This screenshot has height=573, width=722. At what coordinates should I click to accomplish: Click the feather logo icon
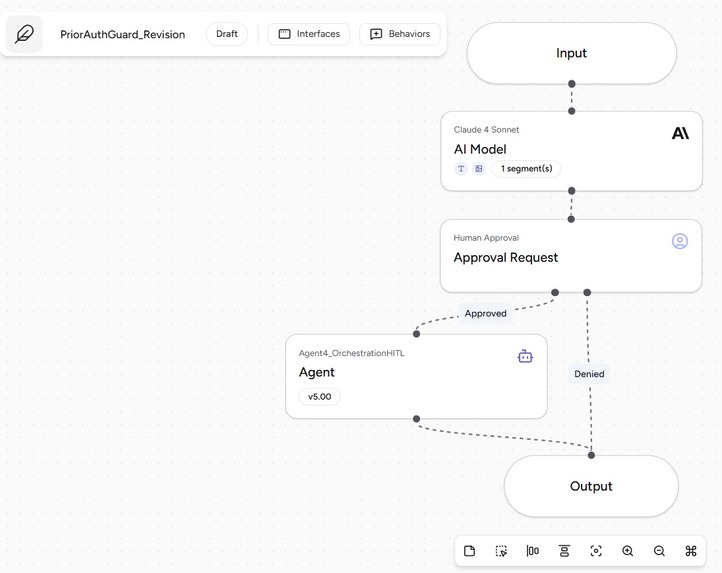(x=24, y=34)
